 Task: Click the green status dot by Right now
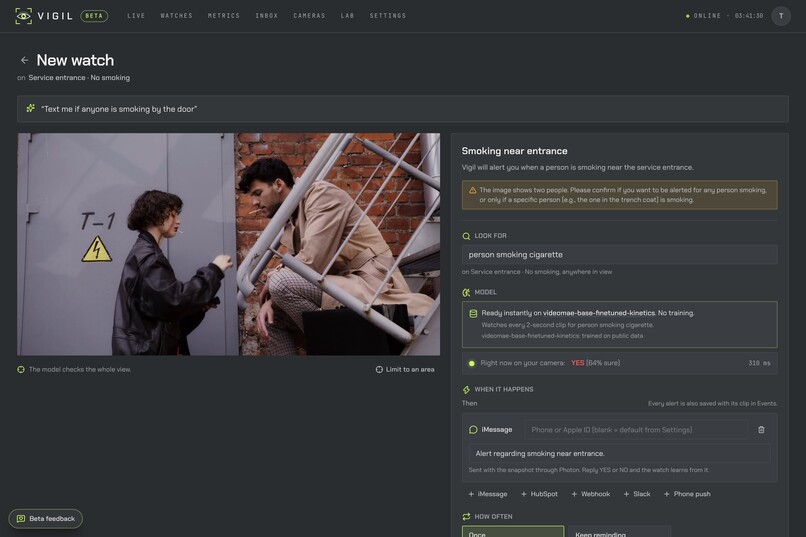[471, 363]
